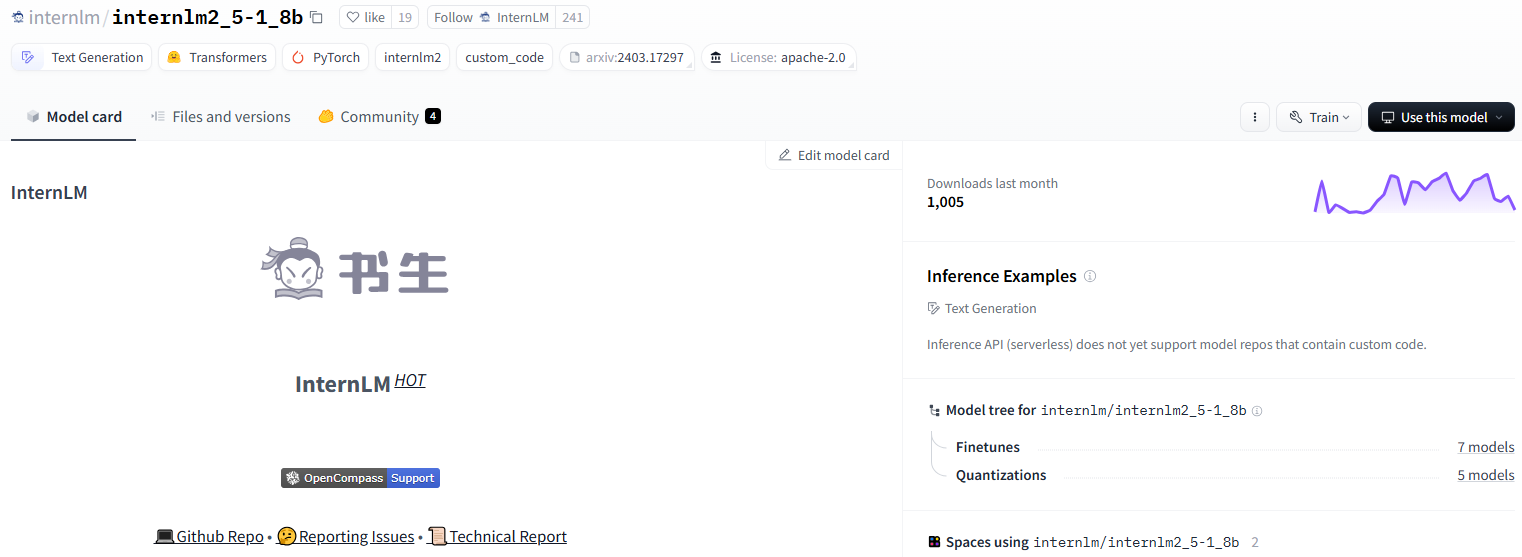Click the Text Generation inference label

(982, 308)
